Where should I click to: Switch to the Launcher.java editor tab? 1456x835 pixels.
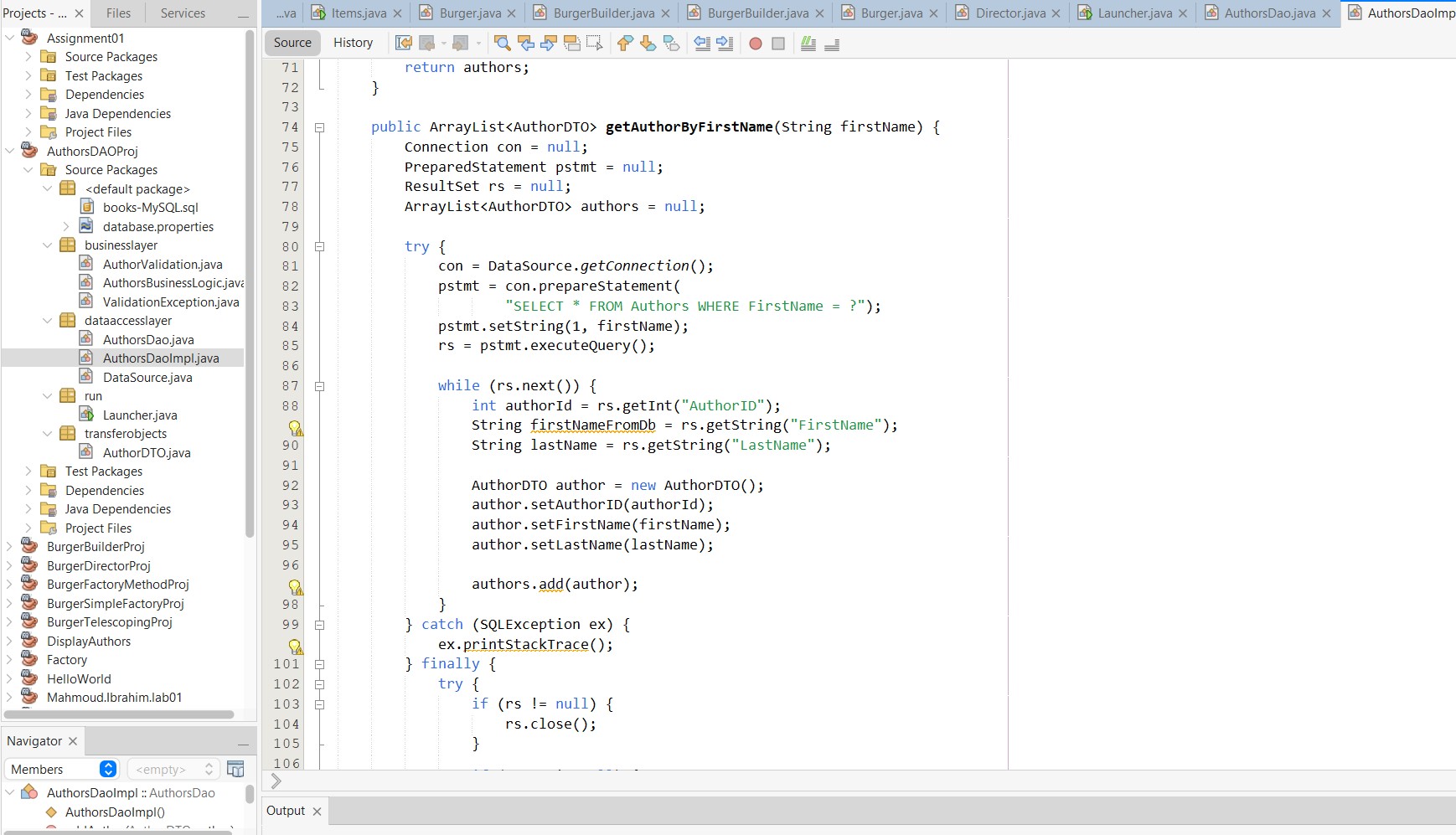pyautogui.click(x=1134, y=13)
